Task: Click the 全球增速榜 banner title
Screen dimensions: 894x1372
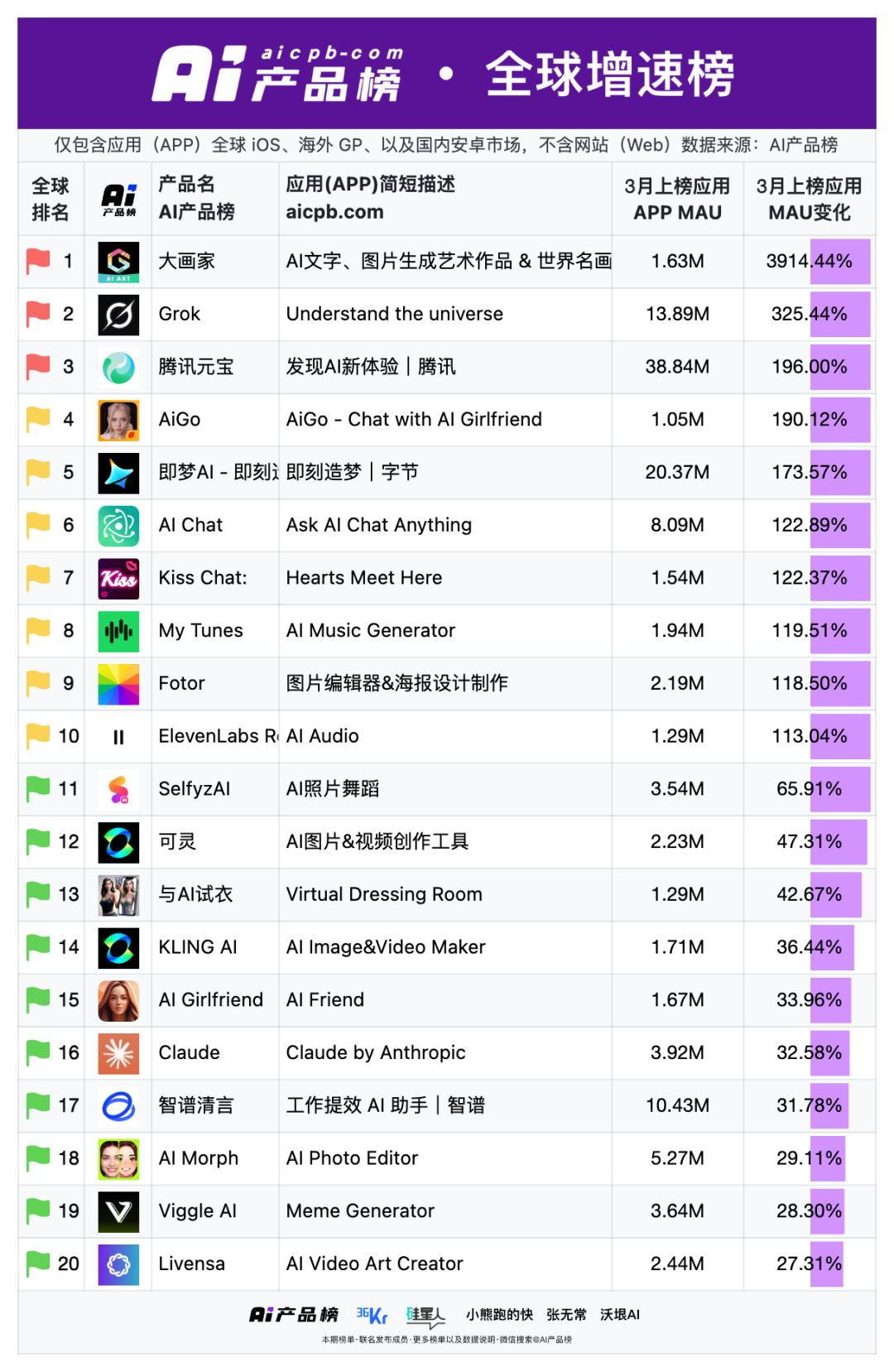Action: [x=610, y=75]
